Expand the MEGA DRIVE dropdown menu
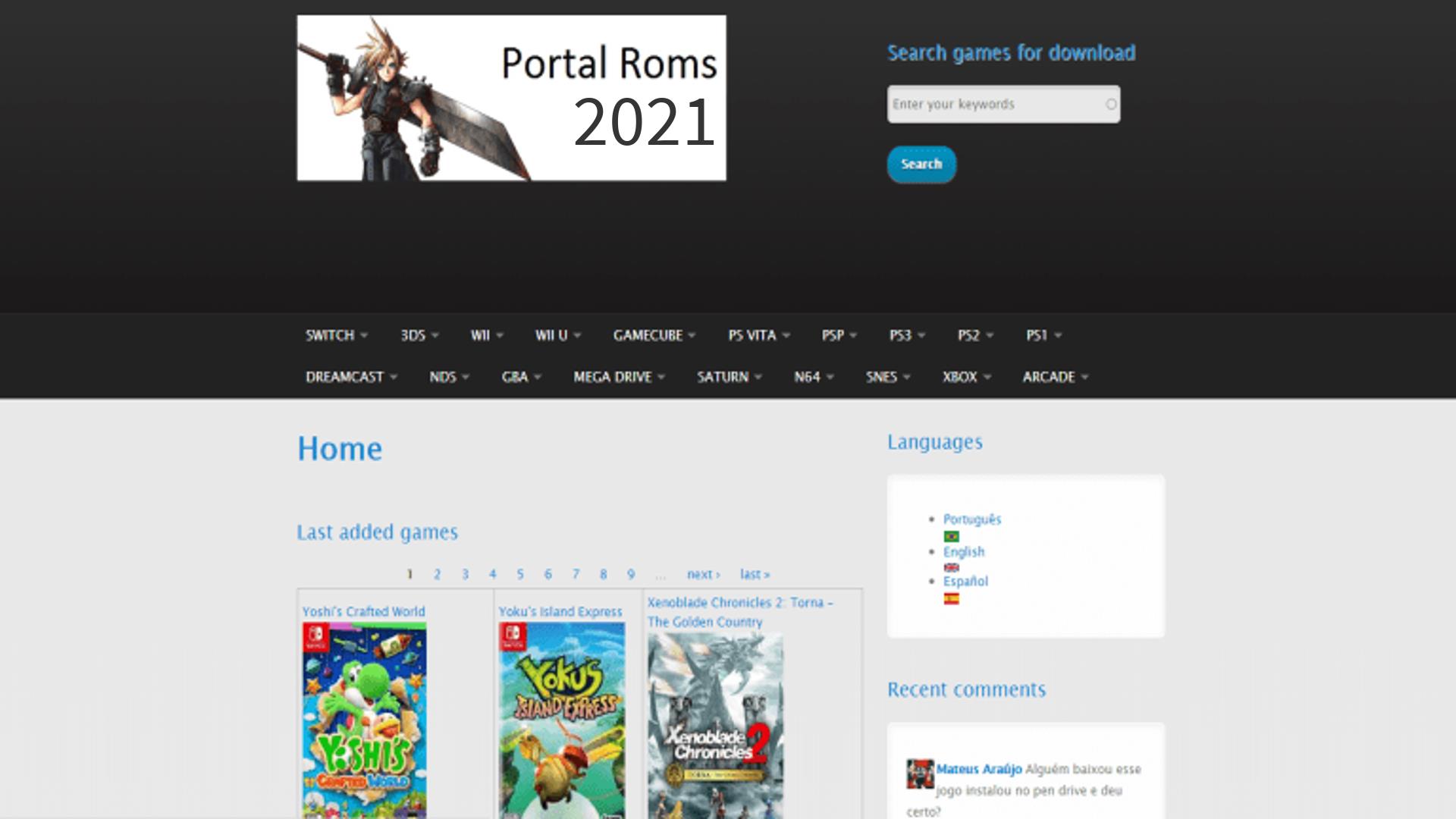Image resolution: width=1456 pixels, height=819 pixels. (x=617, y=377)
